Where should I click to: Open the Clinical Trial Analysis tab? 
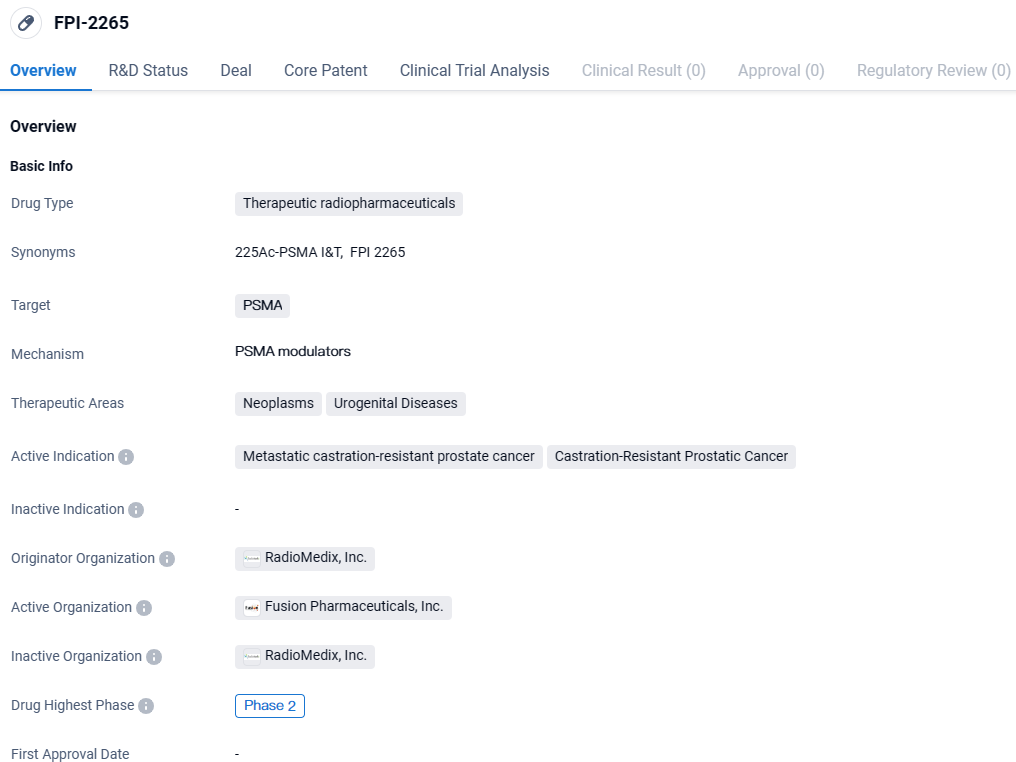(x=474, y=71)
